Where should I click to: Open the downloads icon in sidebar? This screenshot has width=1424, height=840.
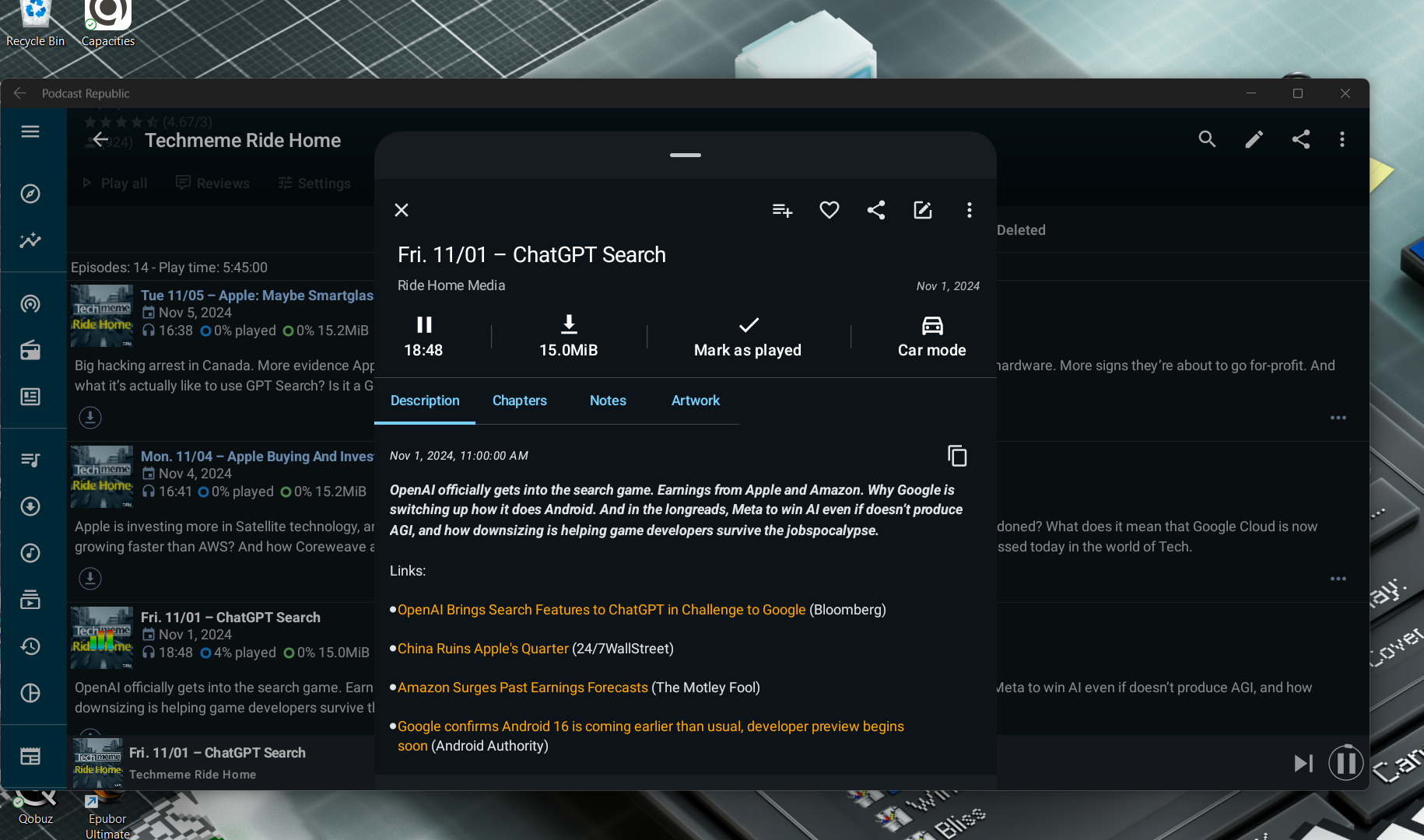[x=30, y=506]
